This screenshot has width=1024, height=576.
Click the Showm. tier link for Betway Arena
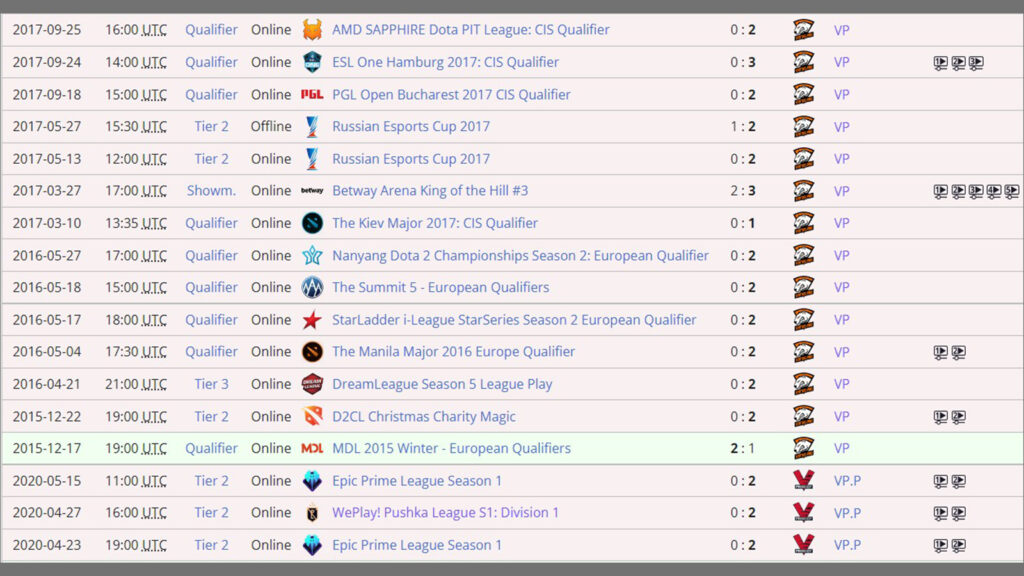point(211,191)
